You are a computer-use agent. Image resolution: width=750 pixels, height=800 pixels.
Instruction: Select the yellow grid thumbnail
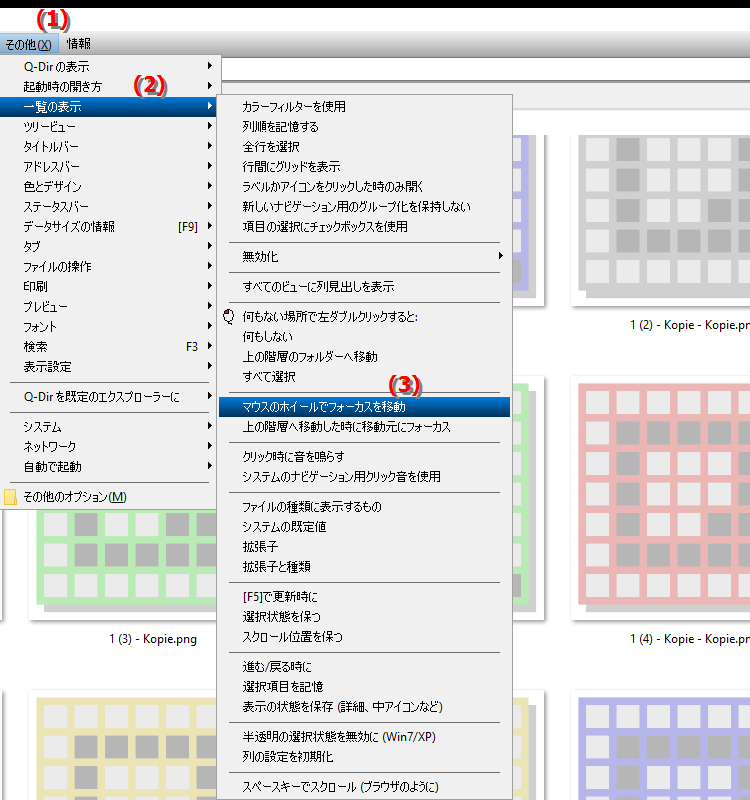pos(122,745)
